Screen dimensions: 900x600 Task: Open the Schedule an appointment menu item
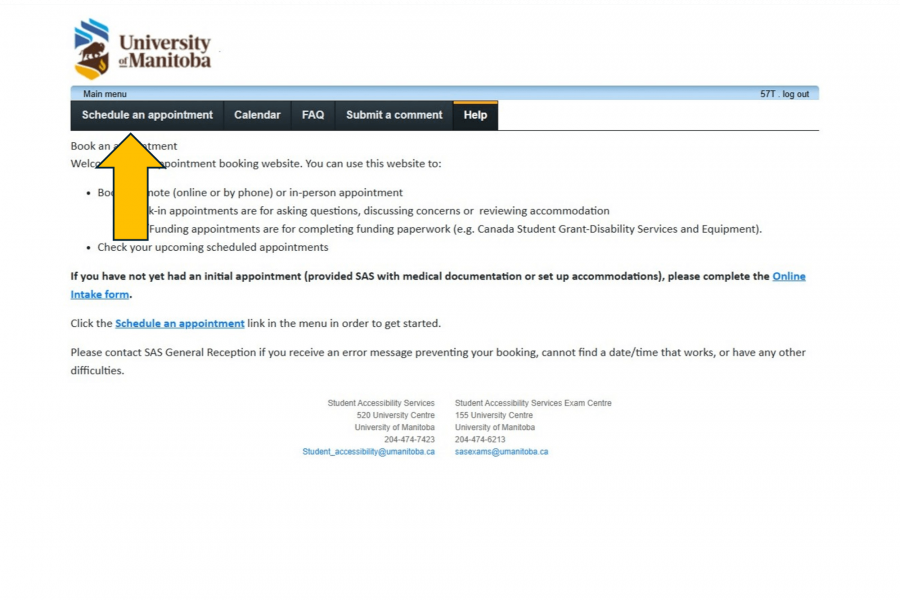coord(147,115)
